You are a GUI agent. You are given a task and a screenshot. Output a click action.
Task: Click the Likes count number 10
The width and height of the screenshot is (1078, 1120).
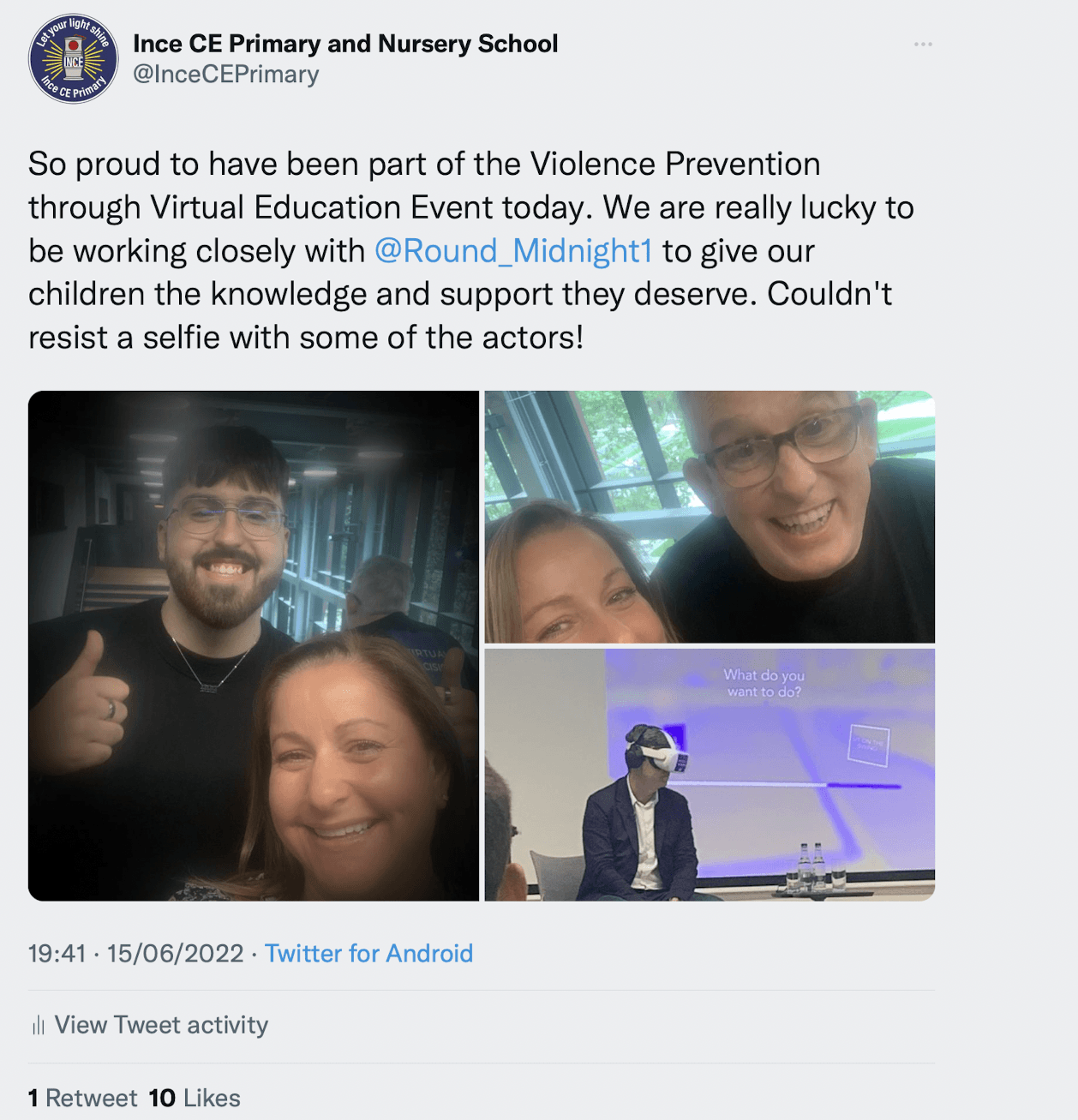(x=162, y=1098)
